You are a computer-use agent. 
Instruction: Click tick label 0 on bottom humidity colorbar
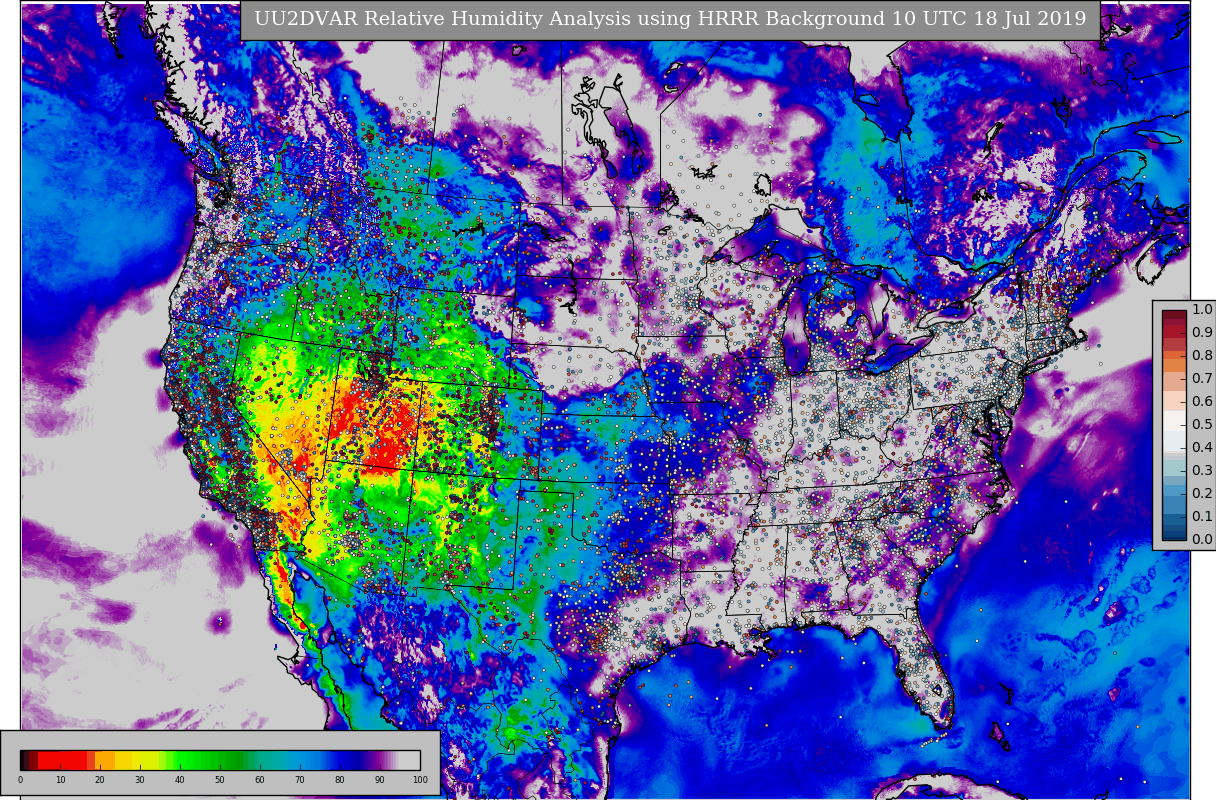(x=20, y=780)
